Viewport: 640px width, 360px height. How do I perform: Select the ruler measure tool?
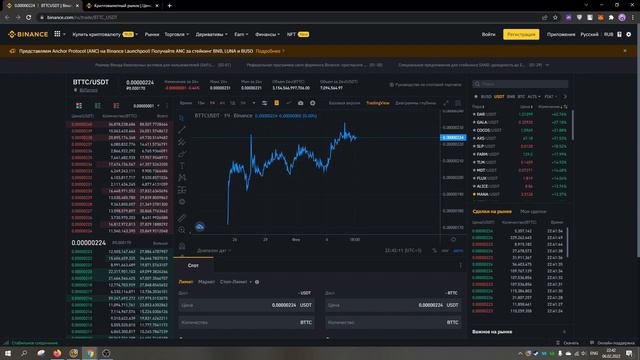pyautogui.click(x=182, y=218)
